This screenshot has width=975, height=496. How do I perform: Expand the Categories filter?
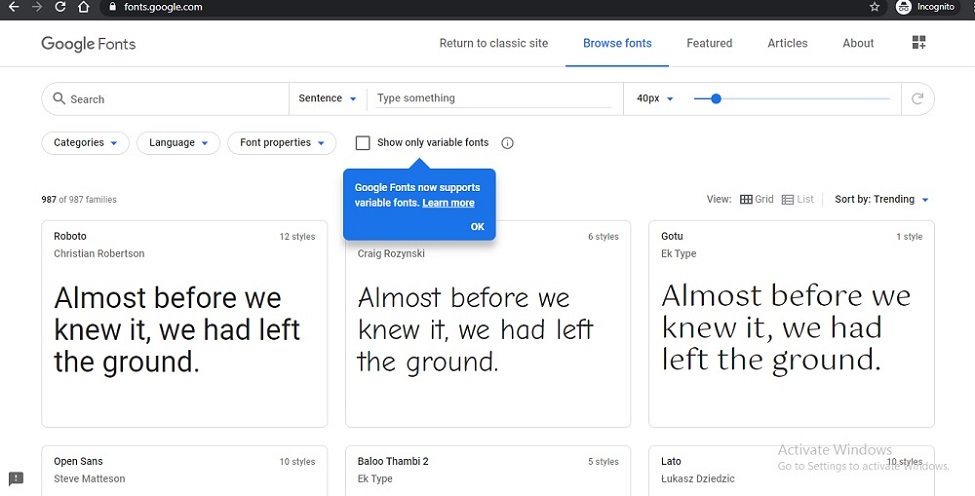point(85,143)
